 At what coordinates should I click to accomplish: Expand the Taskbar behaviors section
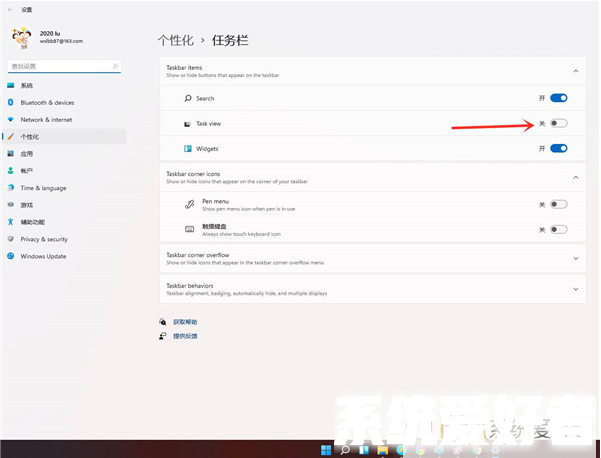576,289
